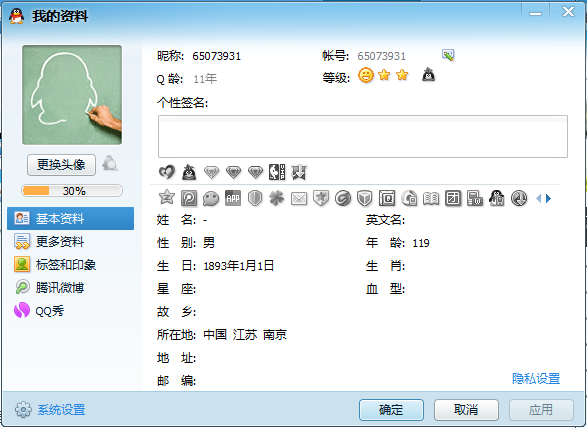
Task: Click the 30% profile completion bar
Action: point(72,191)
